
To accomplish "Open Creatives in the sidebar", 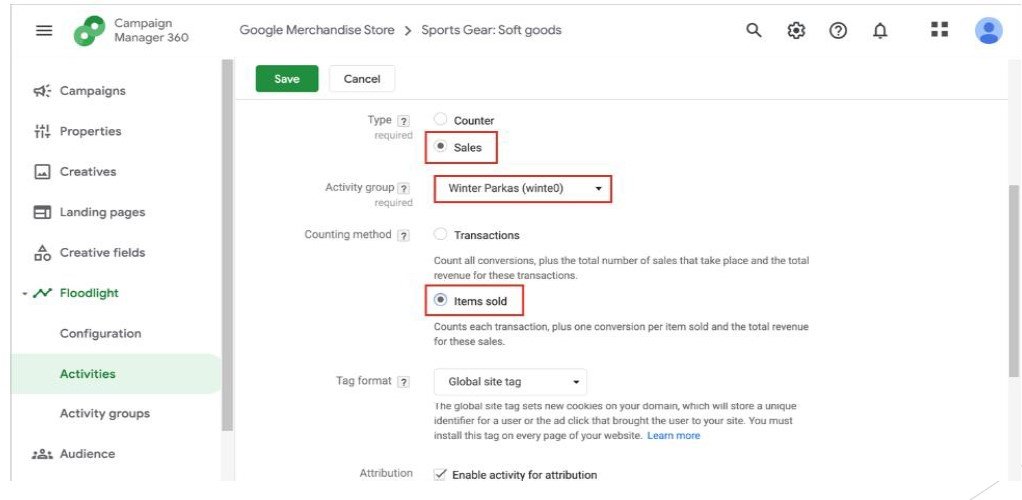I will point(88,172).
